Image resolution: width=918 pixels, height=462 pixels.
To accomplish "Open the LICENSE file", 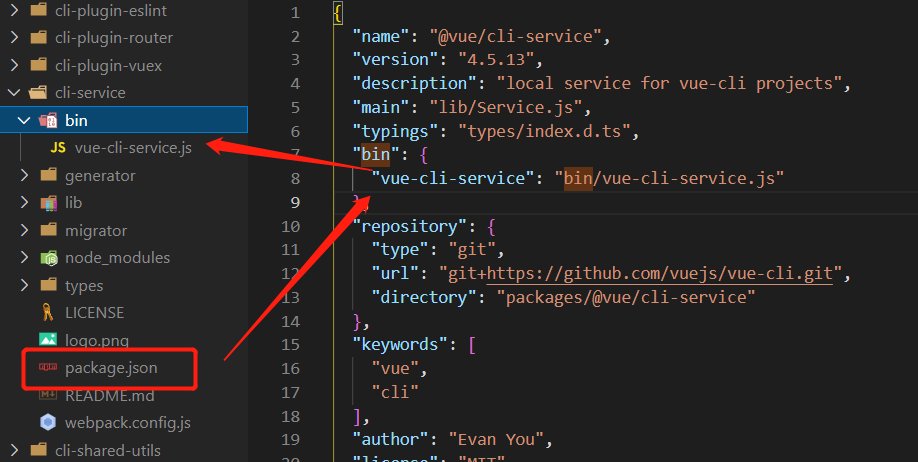I will [x=94, y=313].
